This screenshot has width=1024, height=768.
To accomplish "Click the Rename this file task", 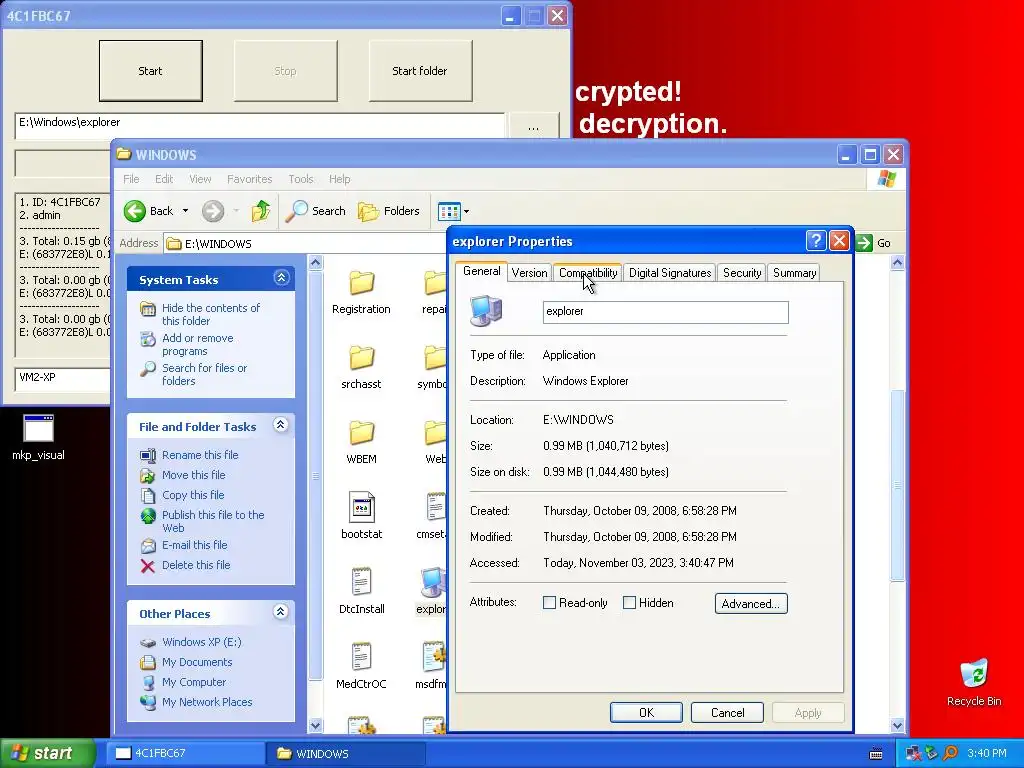I will (200, 455).
